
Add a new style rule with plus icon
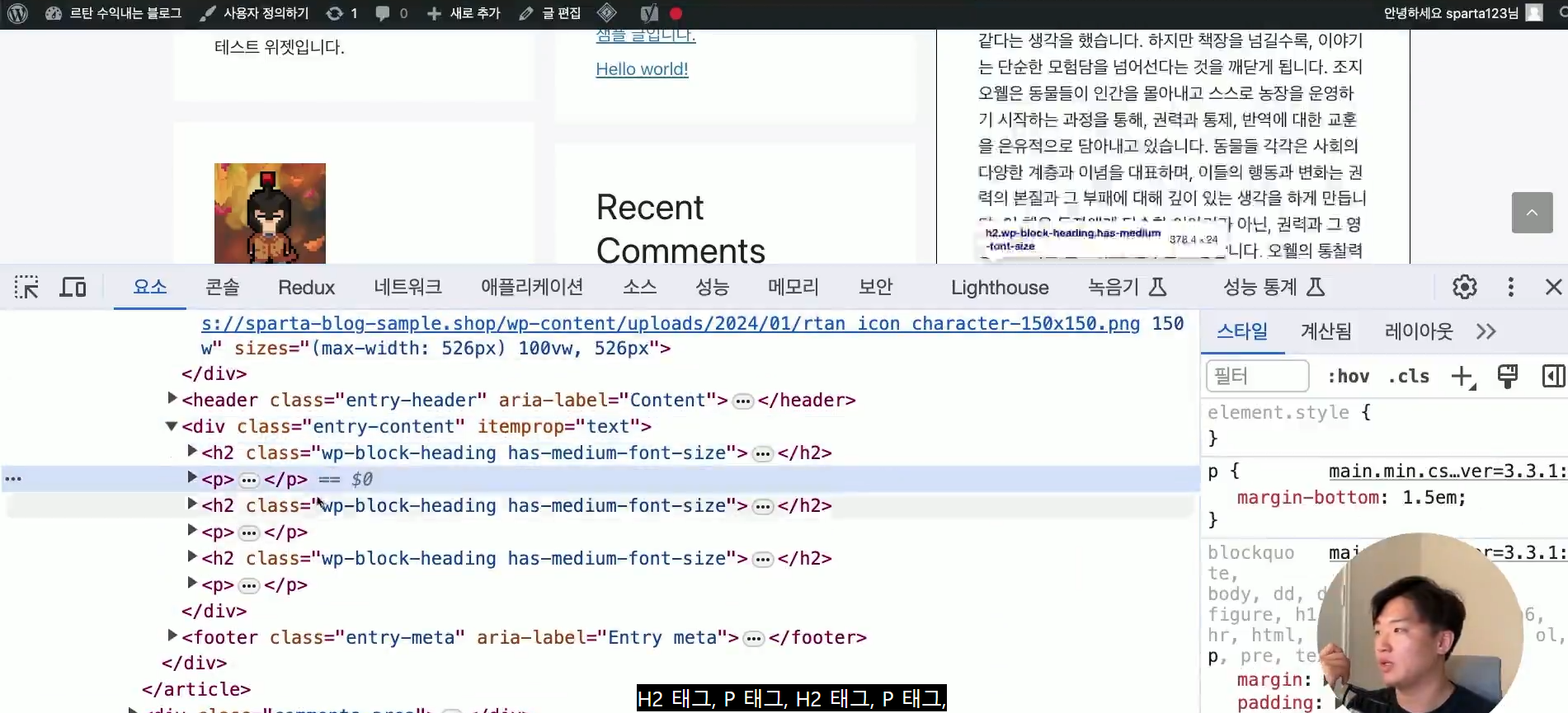point(1463,377)
